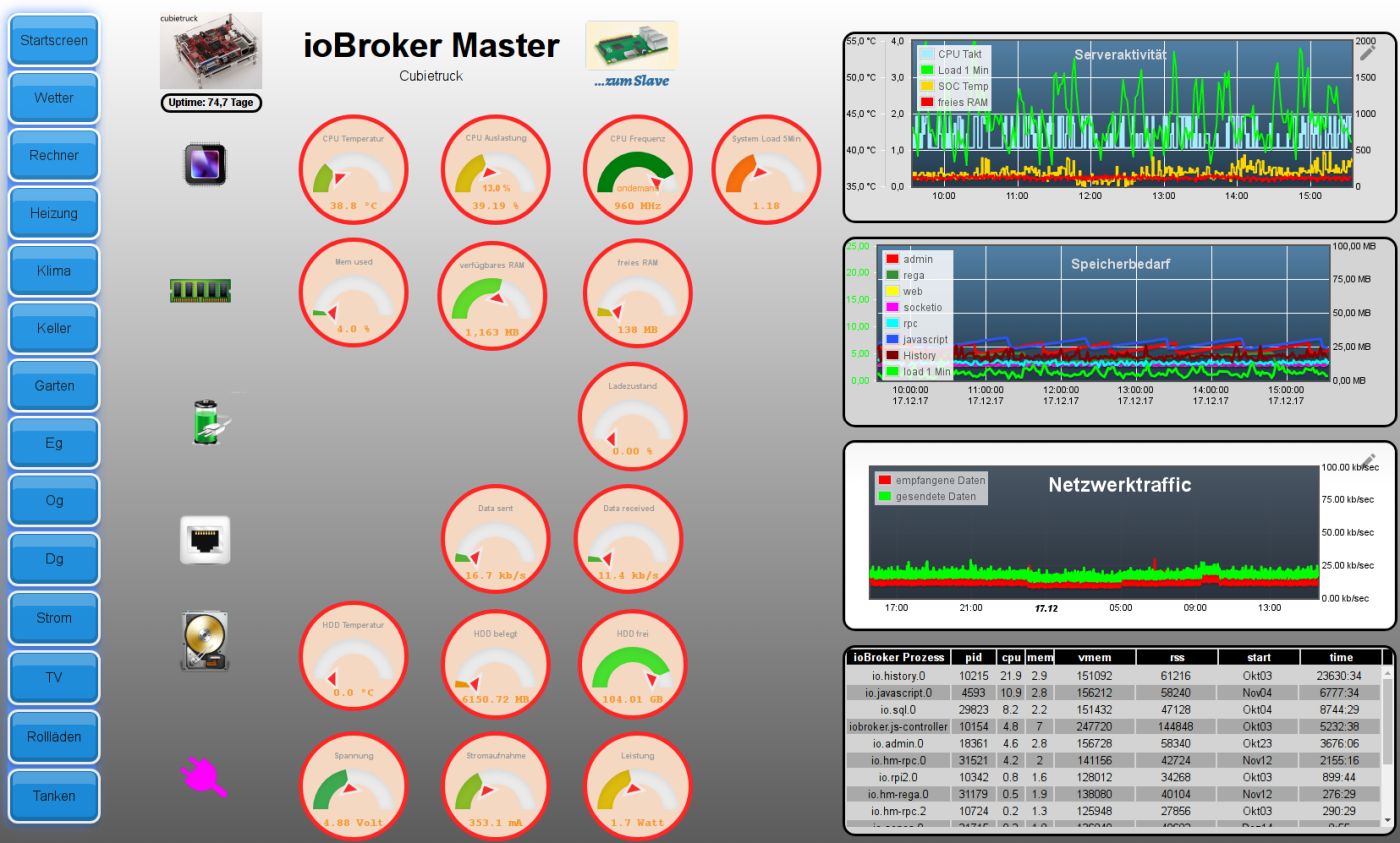Click the CPU chip icon
The width and height of the screenshot is (1400, 843).
[x=205, y=164]
